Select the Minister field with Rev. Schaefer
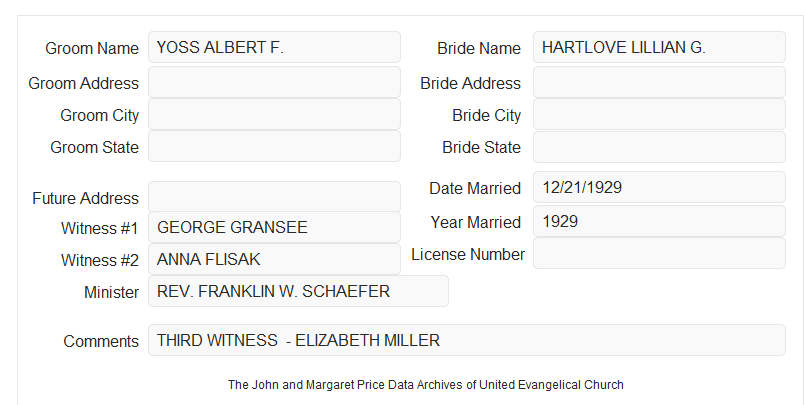The image size is (805, 405). [x=298, y=291]
